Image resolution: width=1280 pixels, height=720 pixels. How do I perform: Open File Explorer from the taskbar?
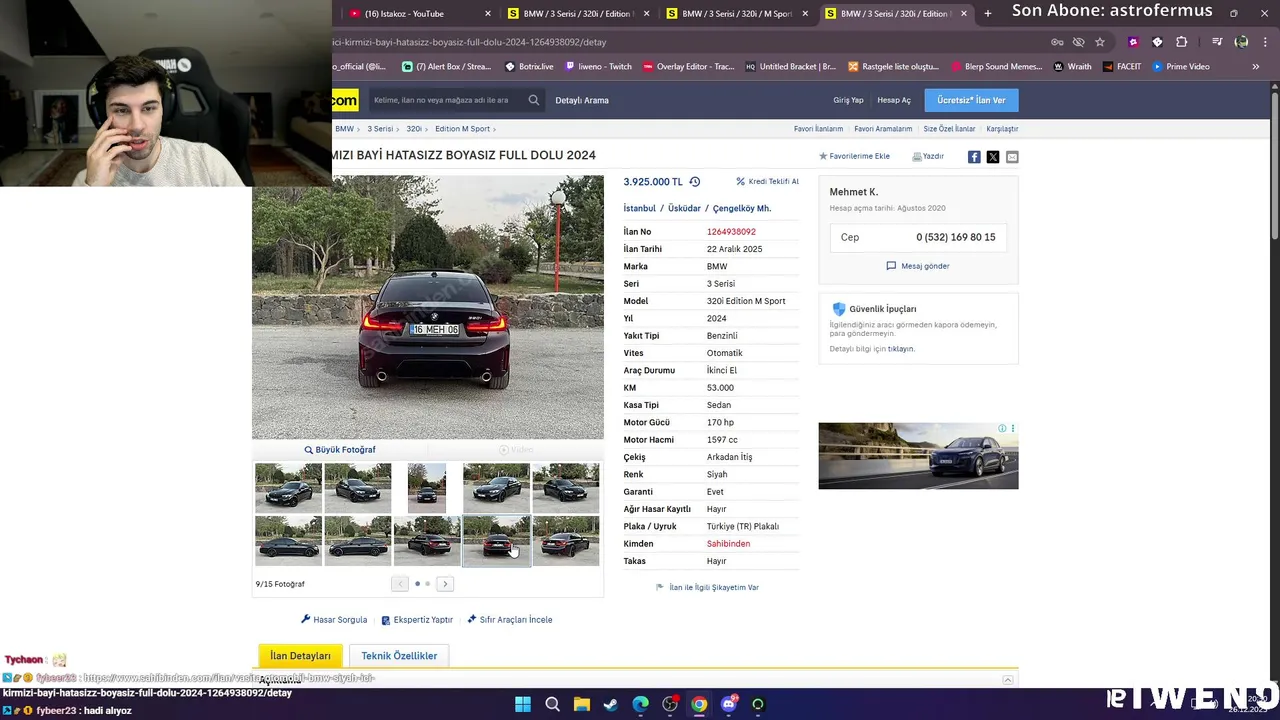(x=582, y=704)
